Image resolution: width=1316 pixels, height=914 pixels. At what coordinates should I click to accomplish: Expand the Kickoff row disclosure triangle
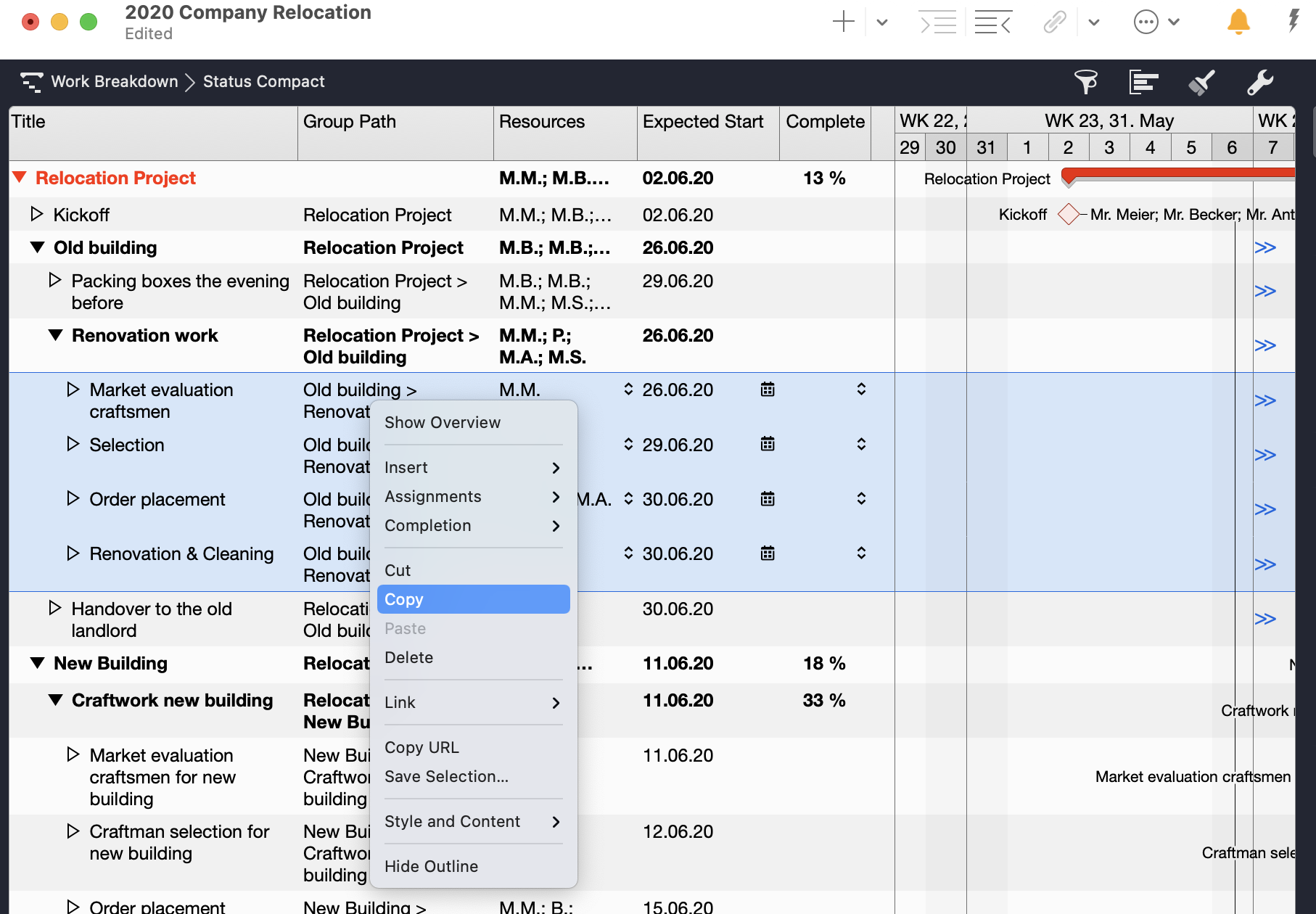[36, 213]
